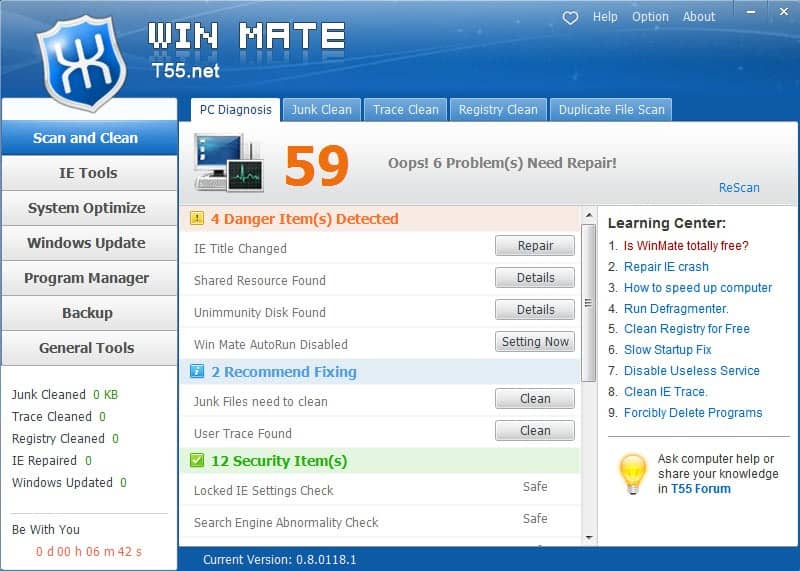Viewport: 800px width, 571px height.
Task: Open 'Forcibly Delete Programs' link
Action: pos(693,412)
